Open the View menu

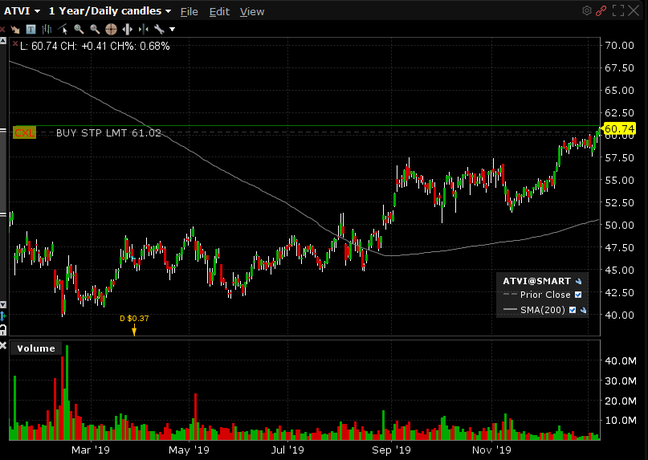[252, 12]
